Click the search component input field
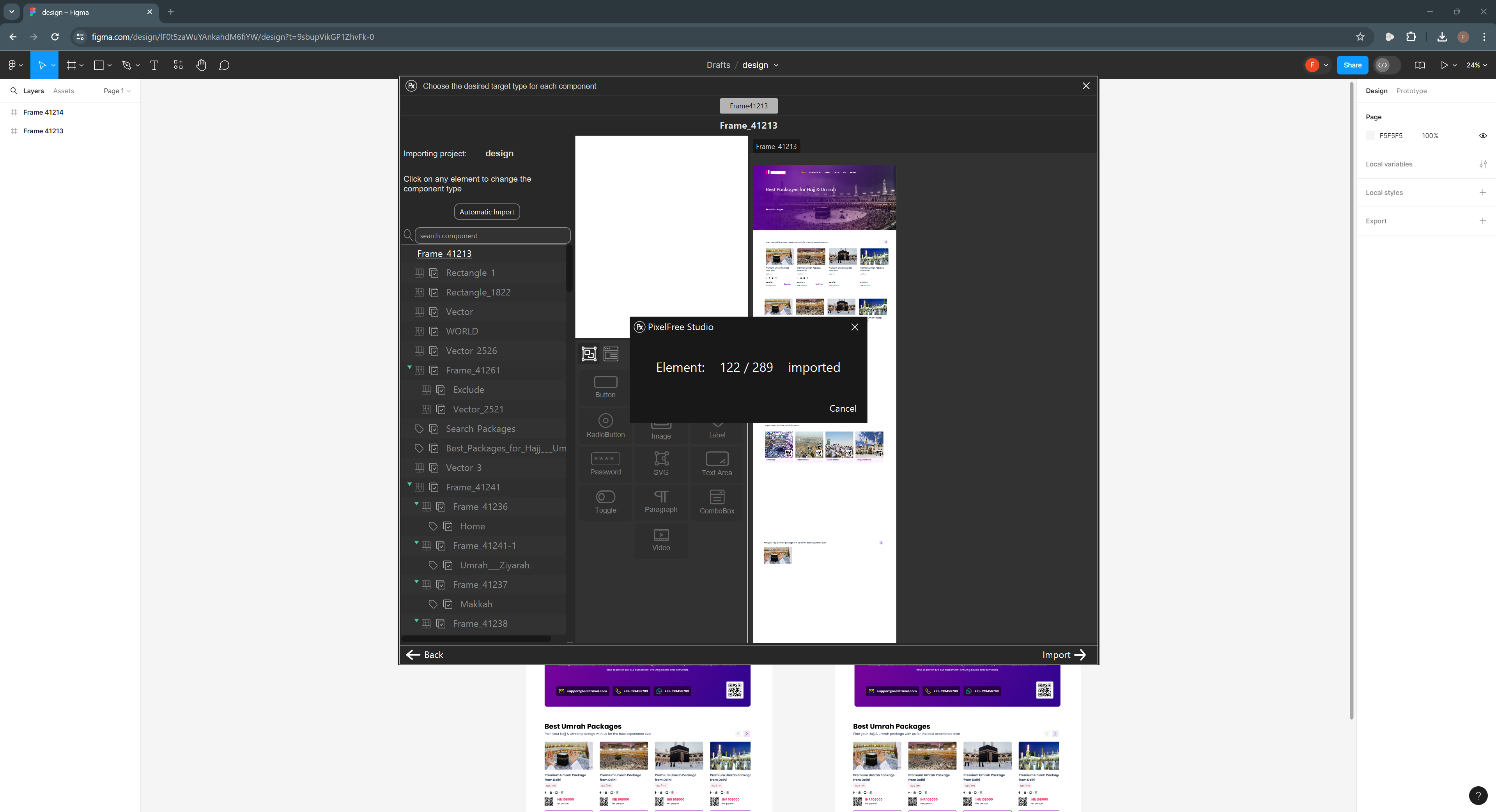Screen dimensions: 1496x812 coord(492,235)
